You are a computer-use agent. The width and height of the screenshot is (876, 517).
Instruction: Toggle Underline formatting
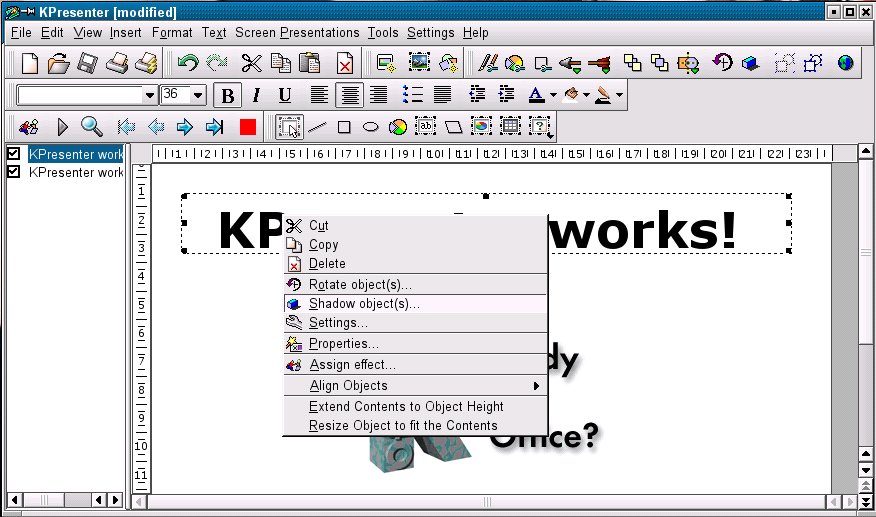[x=285, y=96]
